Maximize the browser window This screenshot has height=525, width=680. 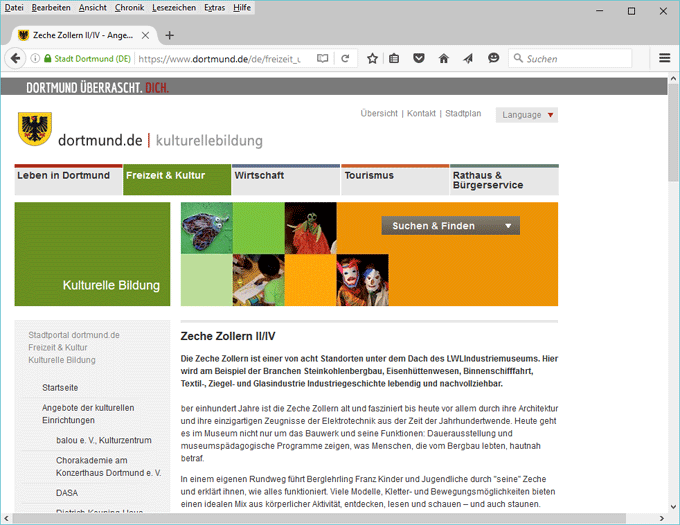[631, 11]
